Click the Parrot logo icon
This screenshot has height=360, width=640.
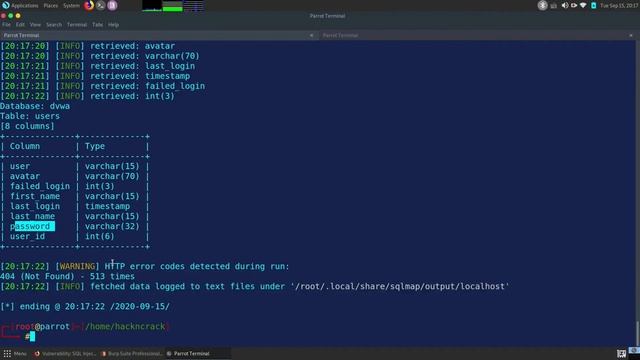pyautogui.click(x=6, y=5)
